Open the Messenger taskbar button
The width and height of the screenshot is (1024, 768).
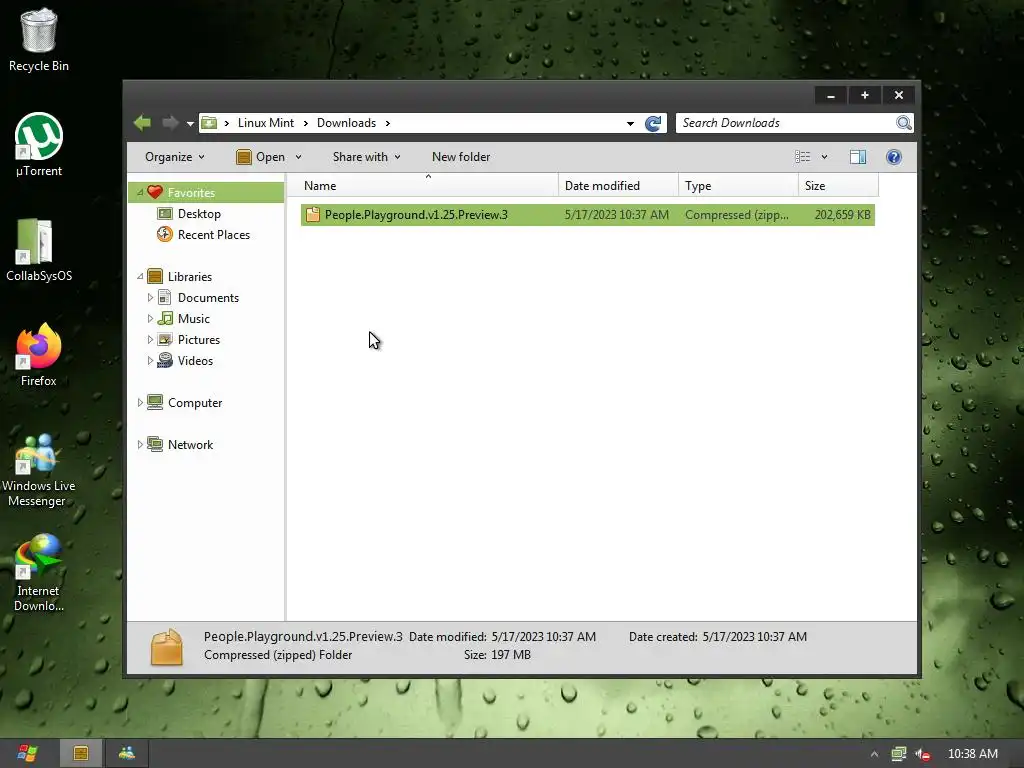(127, 753)
